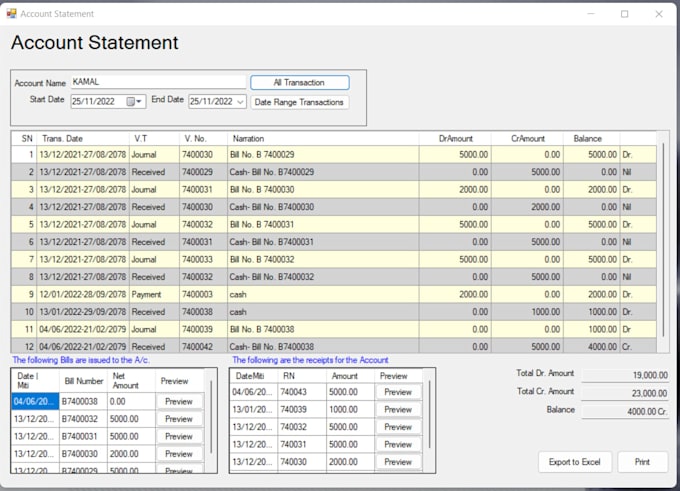Open the Start Date calendar dropdown
680x491 pixels.
tap(134, 101)
